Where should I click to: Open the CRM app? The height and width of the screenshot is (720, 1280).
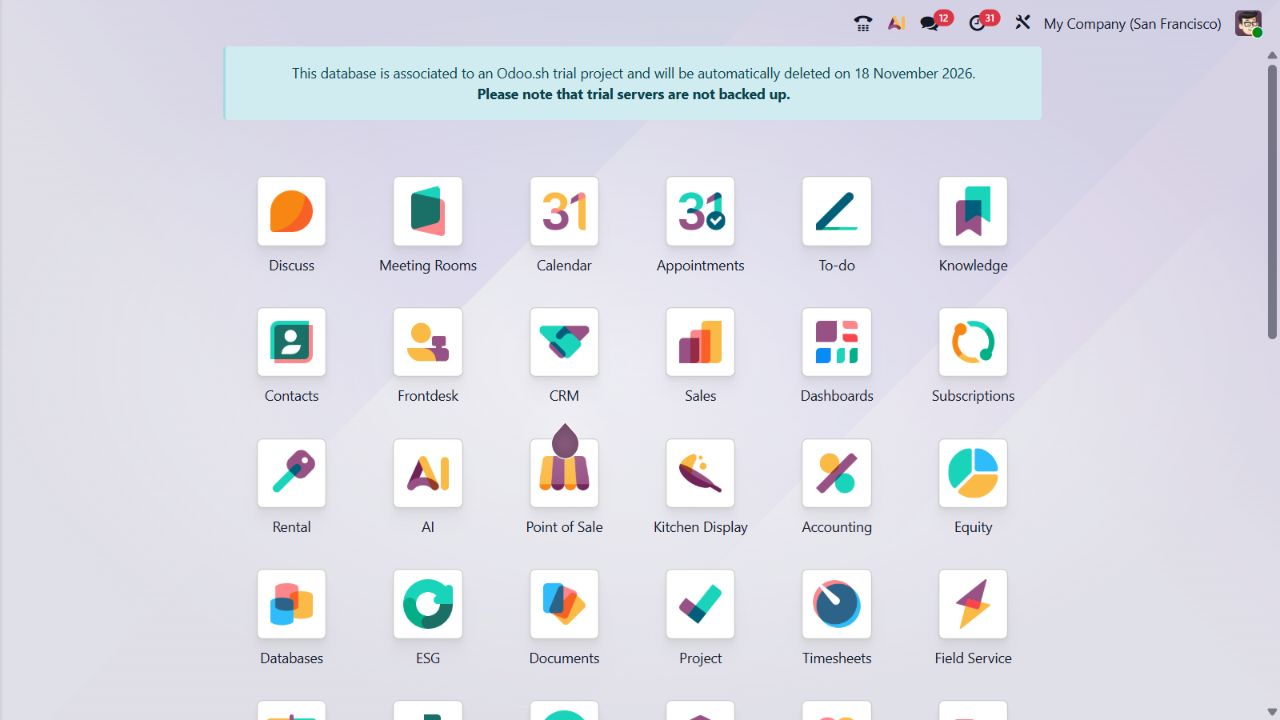point(564,342)
